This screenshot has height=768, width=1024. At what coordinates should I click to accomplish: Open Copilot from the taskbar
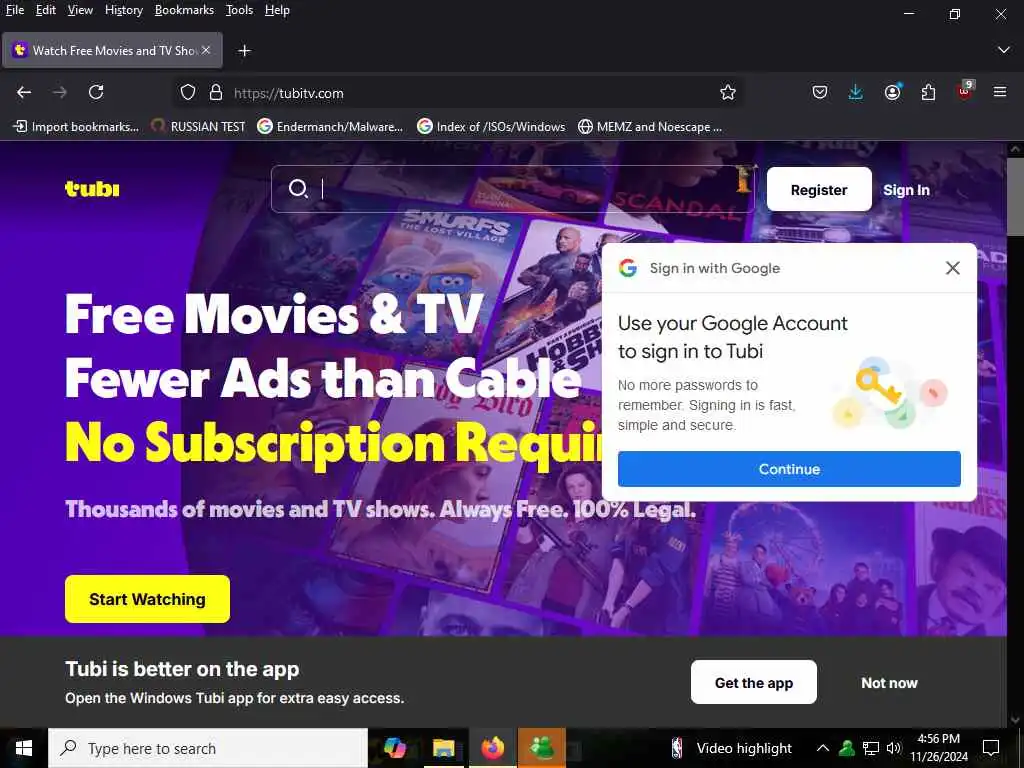point(394,748)
